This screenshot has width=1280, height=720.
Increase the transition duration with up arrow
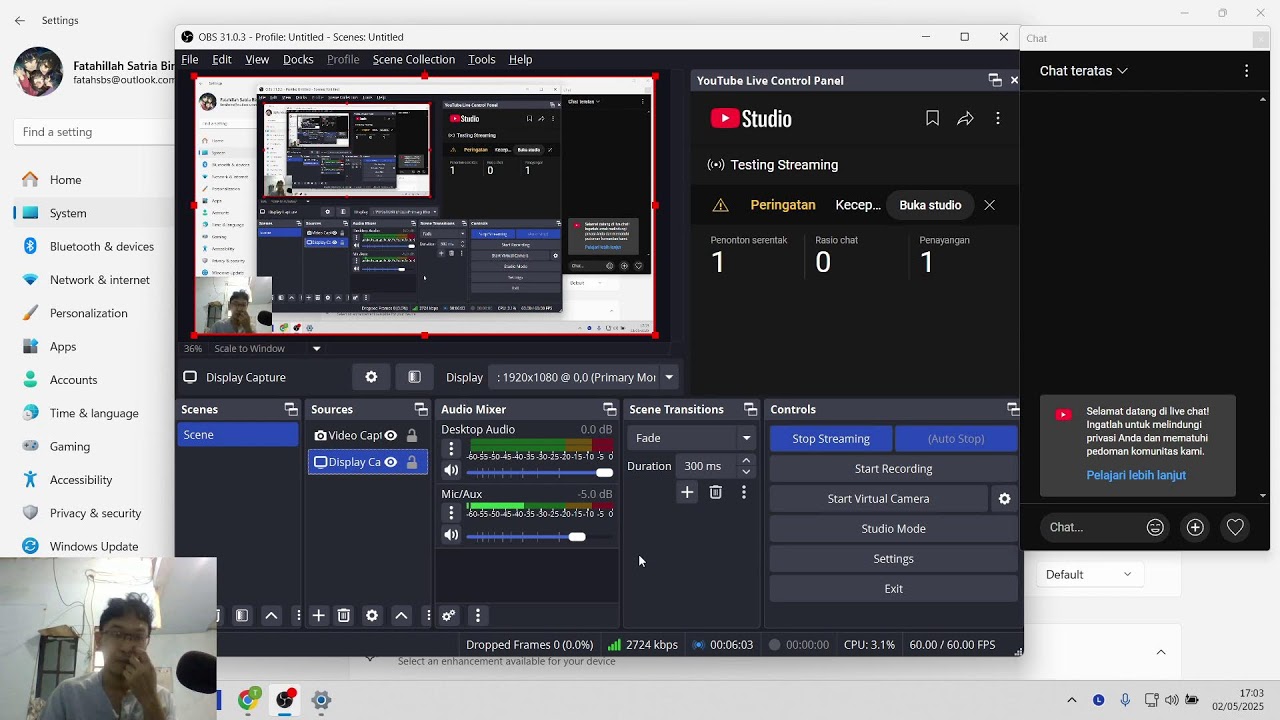746,461
